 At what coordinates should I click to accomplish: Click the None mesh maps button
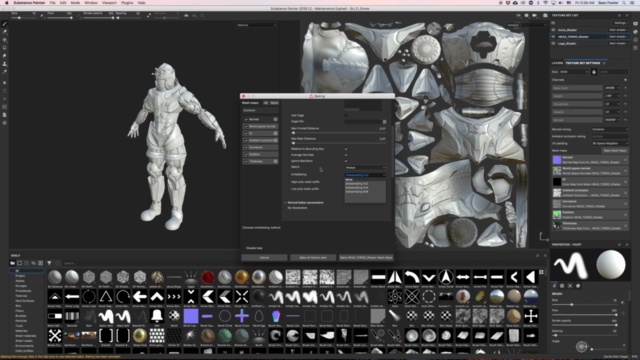pyautogui.click(x=274, y=103)
